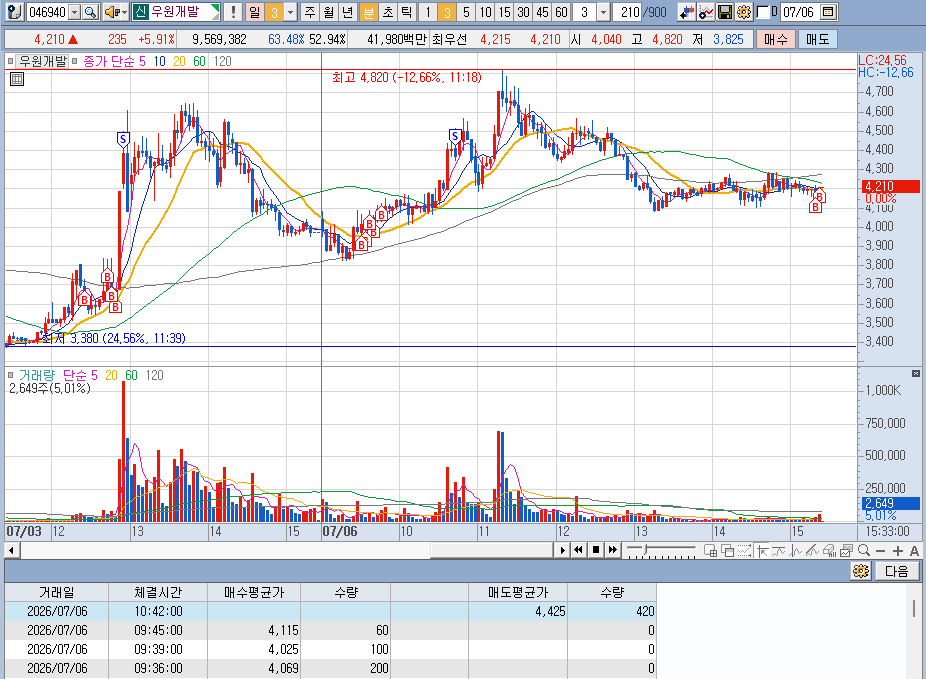Click the bar count field showing 210

click(627, 12)
